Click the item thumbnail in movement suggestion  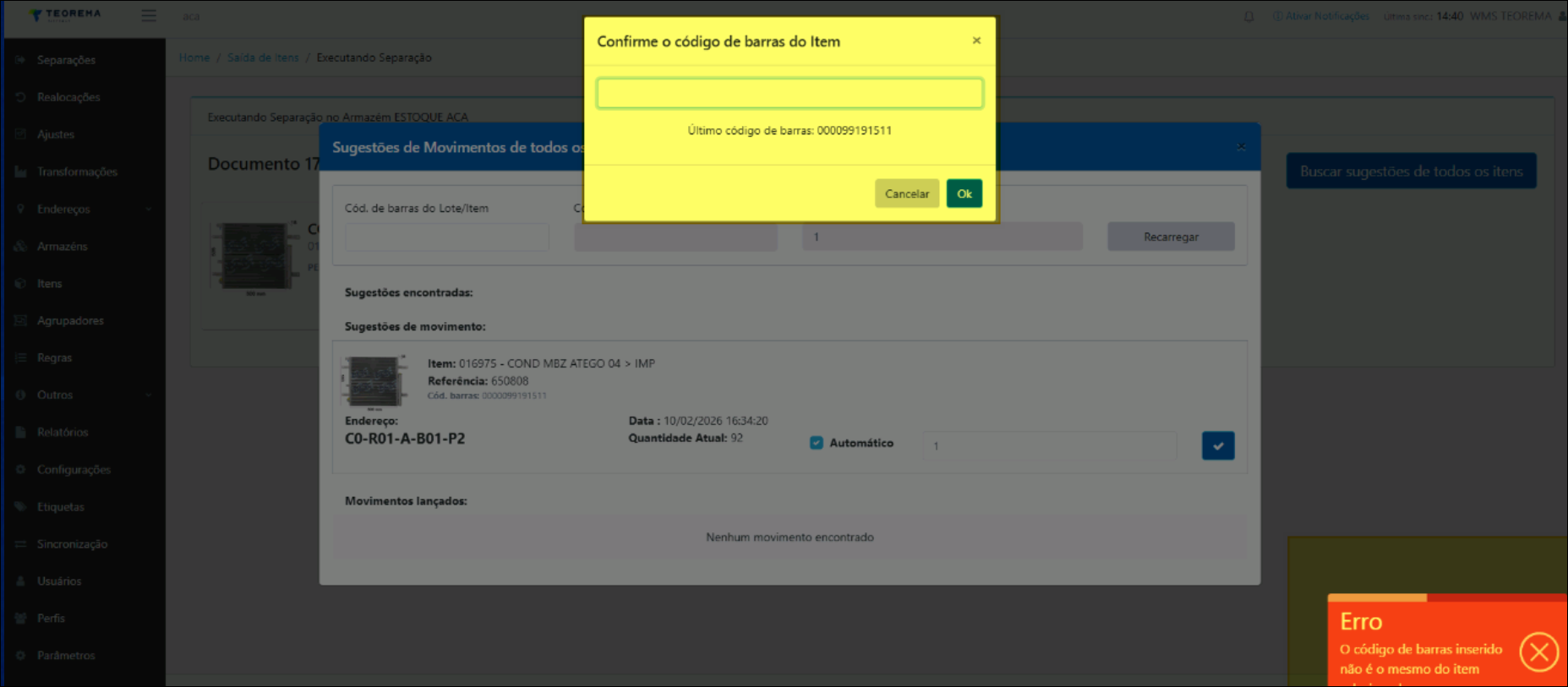(374, 382)
